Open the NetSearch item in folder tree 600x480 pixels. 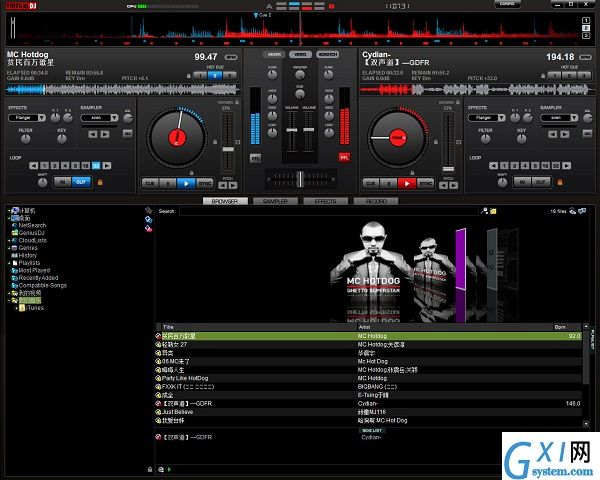click(29, 225)
